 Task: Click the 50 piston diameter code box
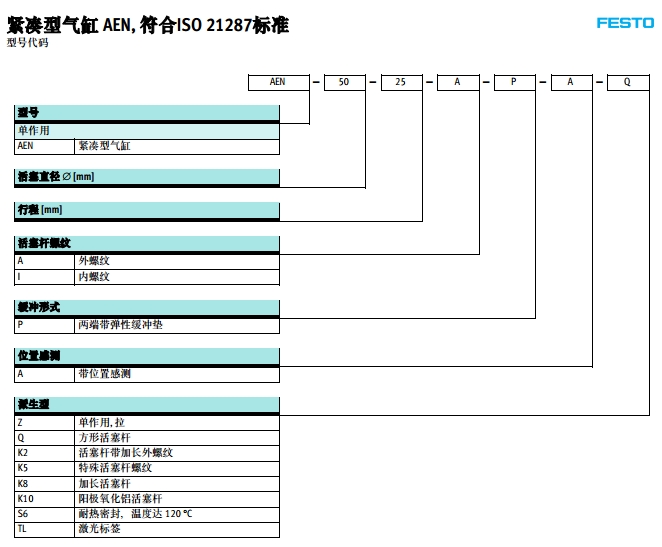(345, 82)
